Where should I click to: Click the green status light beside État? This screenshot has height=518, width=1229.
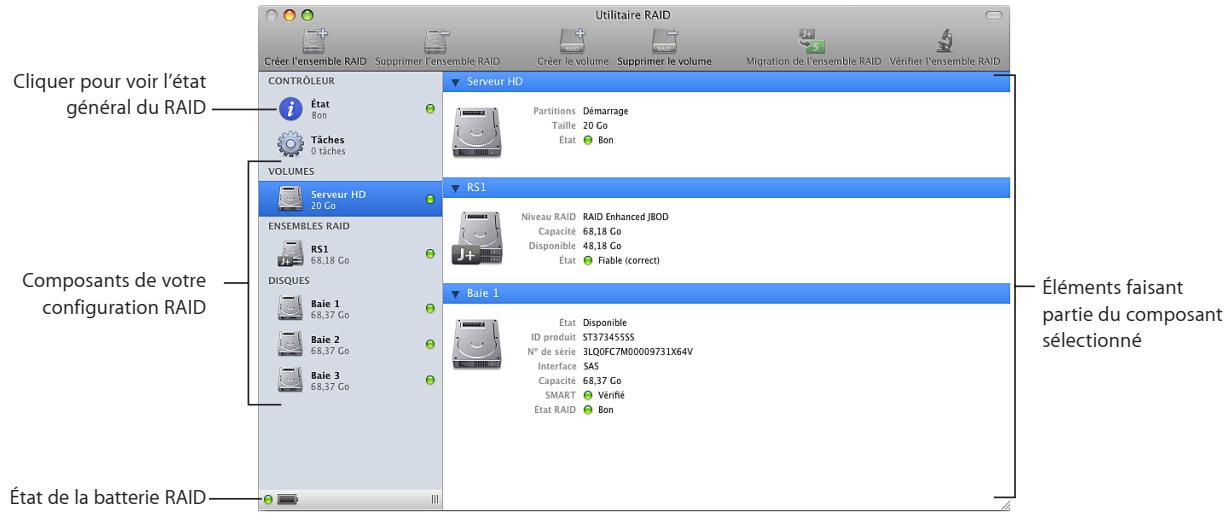click(x=430, y=108)
